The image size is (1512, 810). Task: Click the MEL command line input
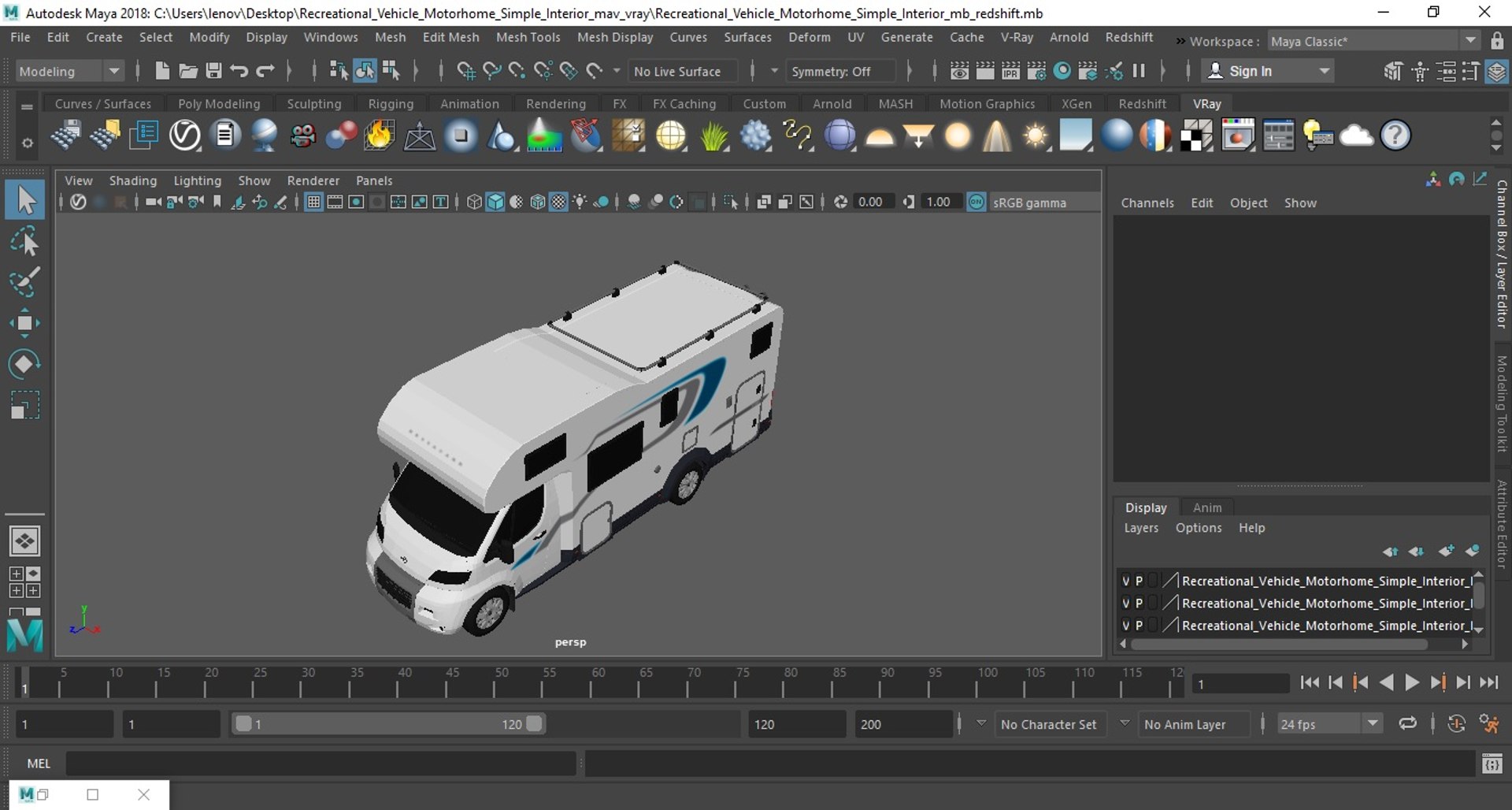click(321, 764)
